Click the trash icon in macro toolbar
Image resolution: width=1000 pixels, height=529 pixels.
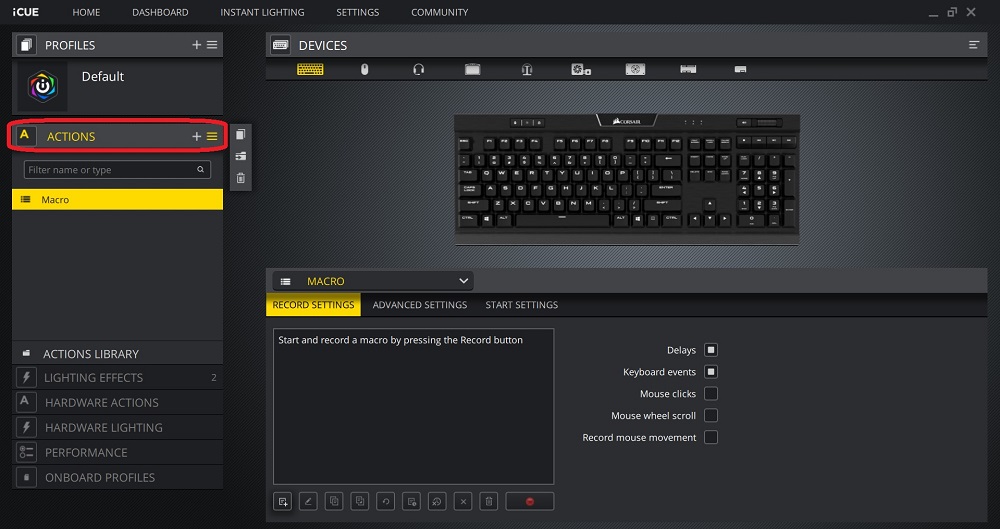(x=489, y=502)
